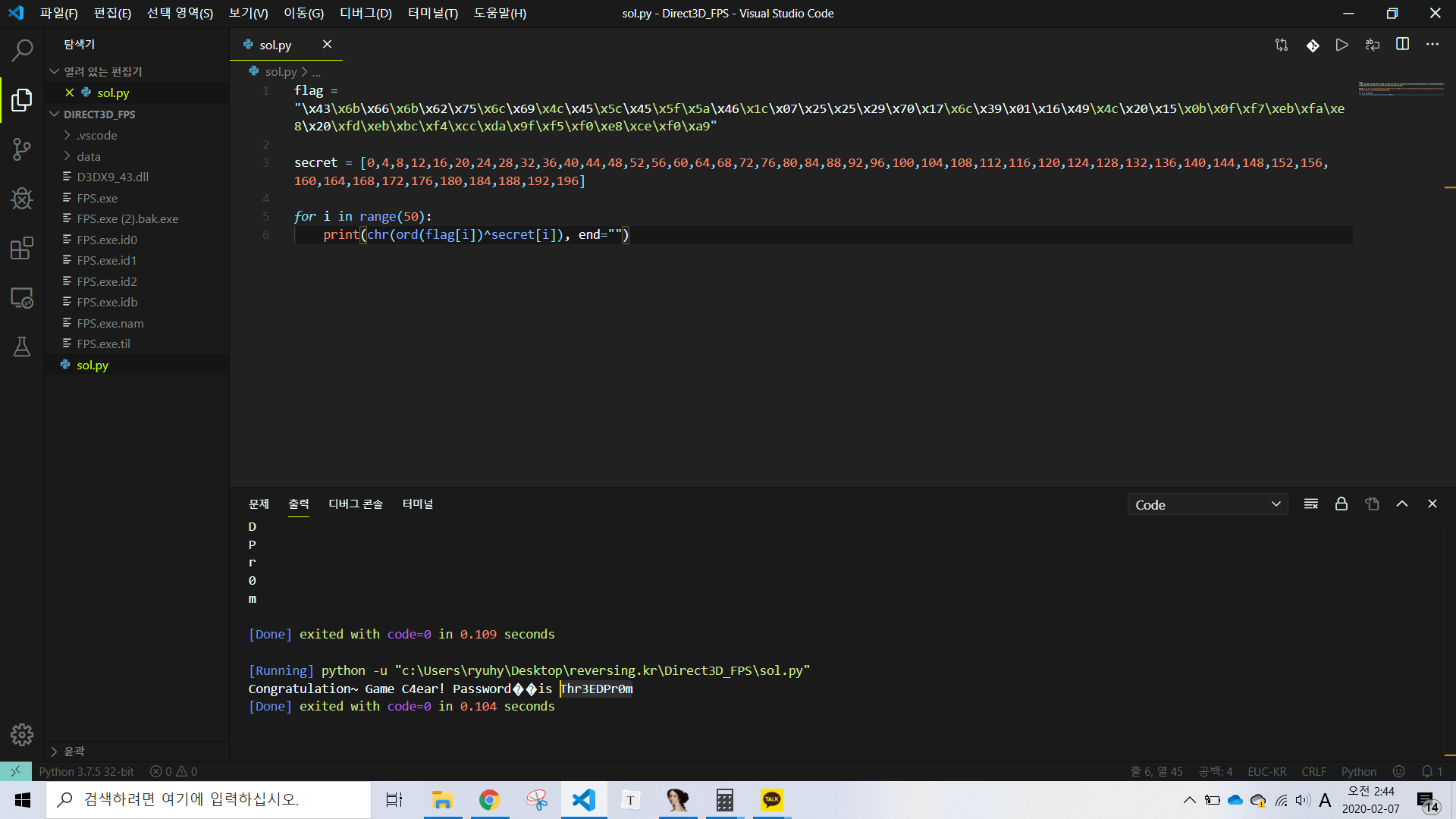The height and width of the screenshot is (819, 1456).
Task: Open the 터미널(T) menu in menu bar
Action: tap(432, 13)
